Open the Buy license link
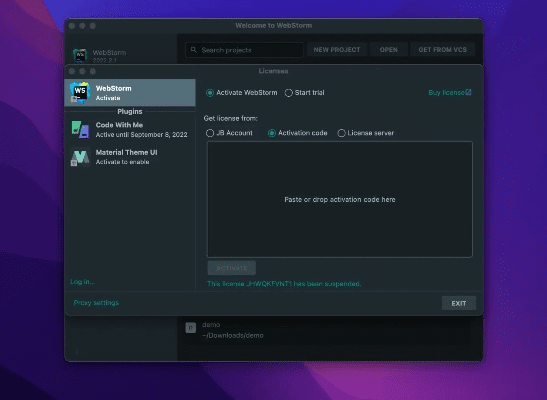Screen dimensions: 547x400 tap(447, 92)
